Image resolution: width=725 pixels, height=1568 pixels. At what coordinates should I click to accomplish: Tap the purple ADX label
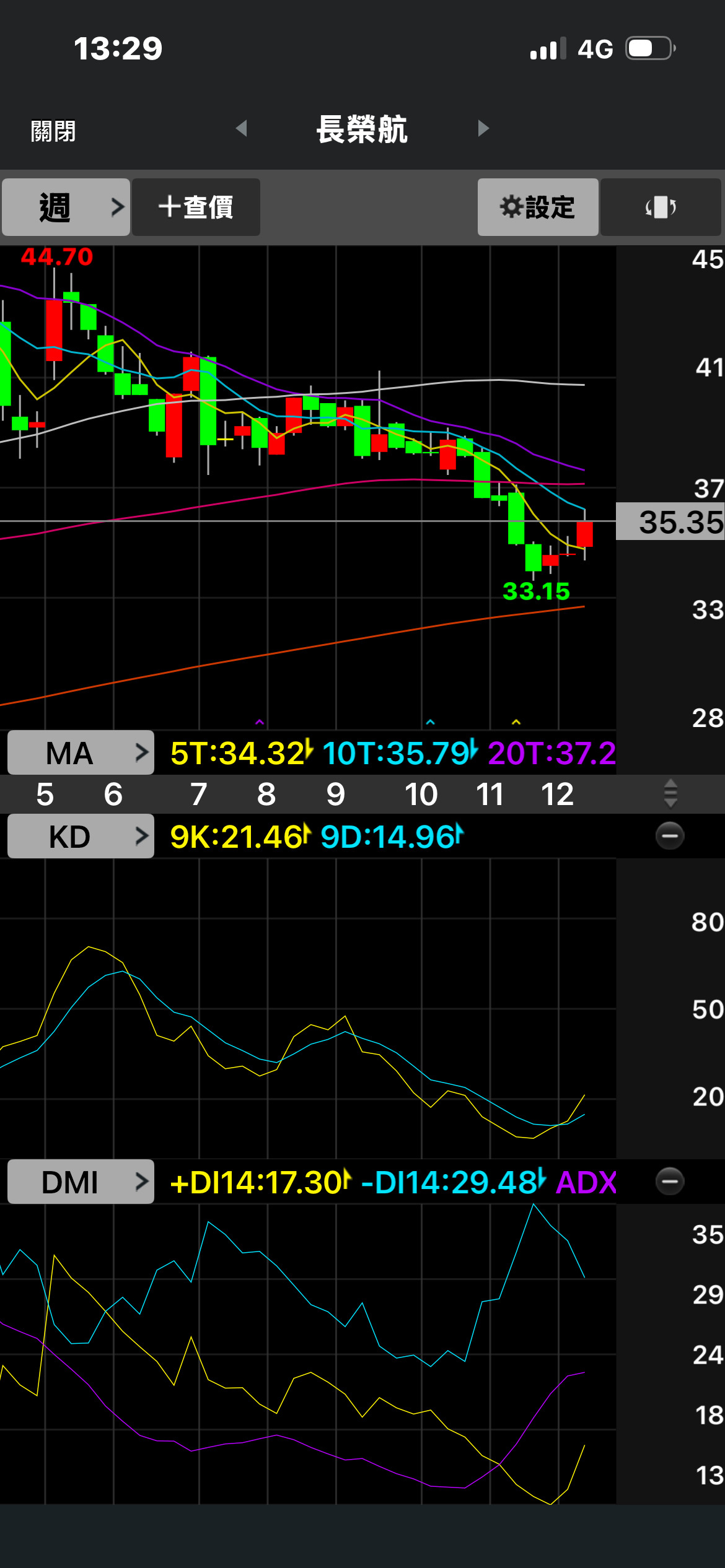(586, 1182)
